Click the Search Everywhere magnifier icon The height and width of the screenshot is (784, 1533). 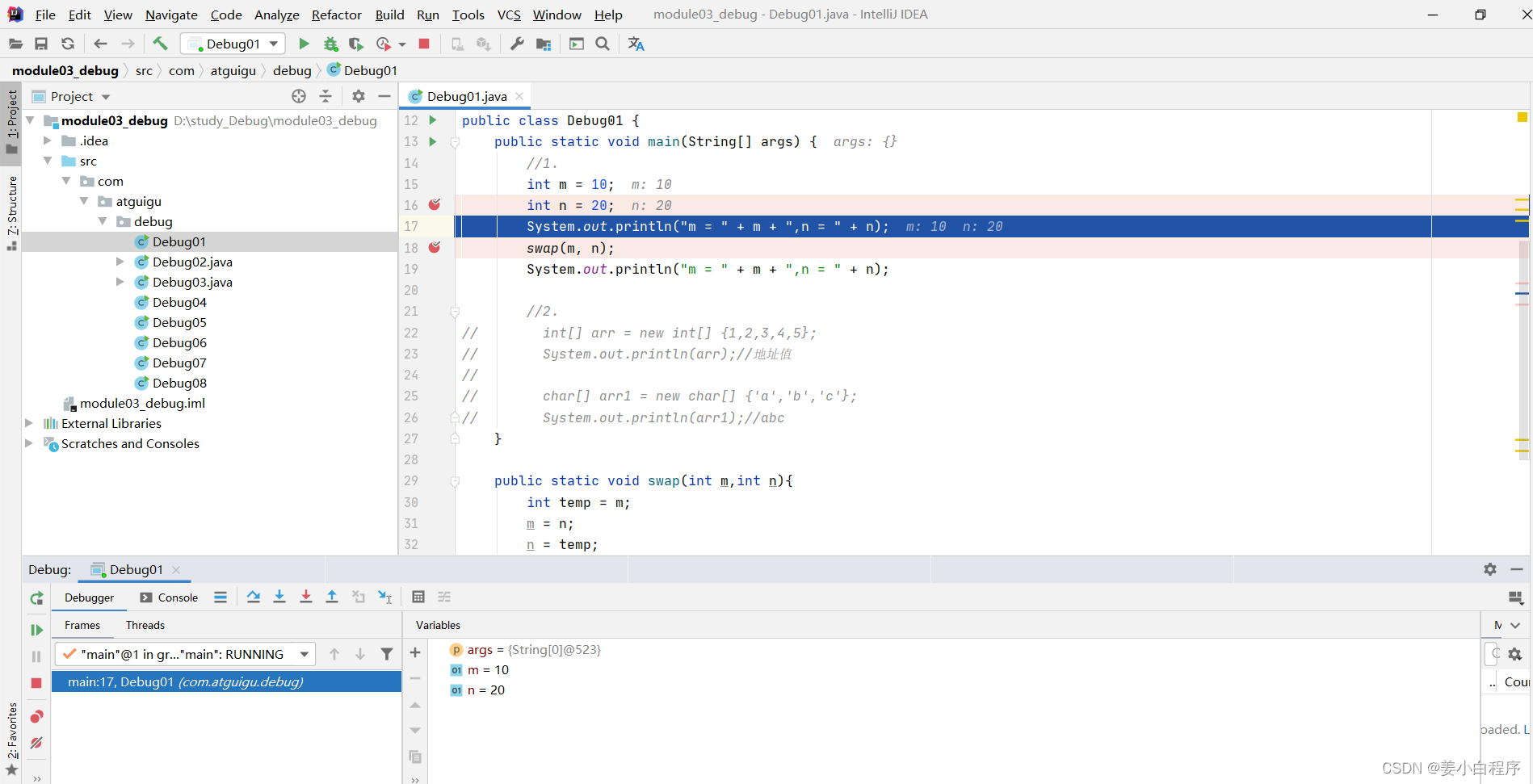(x=603, y=44)
